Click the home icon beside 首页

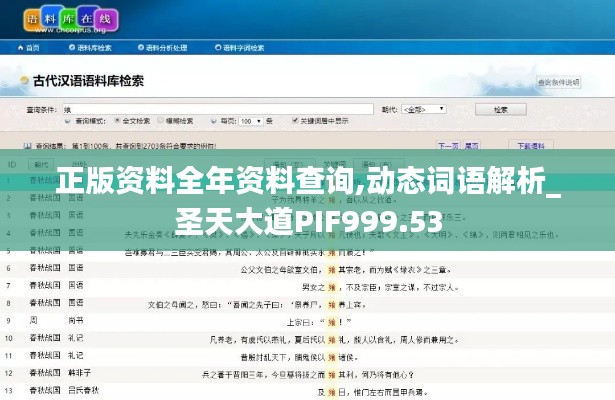pyautogui.click(x=20, y=47)
